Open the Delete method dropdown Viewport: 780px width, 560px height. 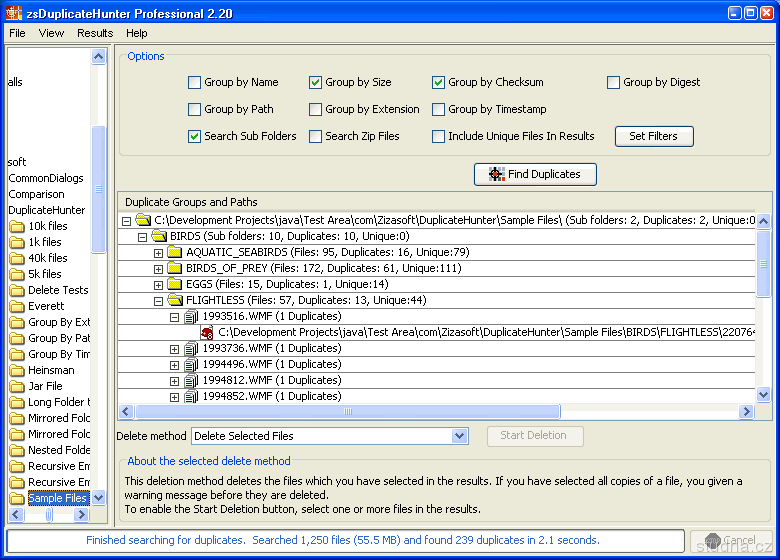click(459, 436)
